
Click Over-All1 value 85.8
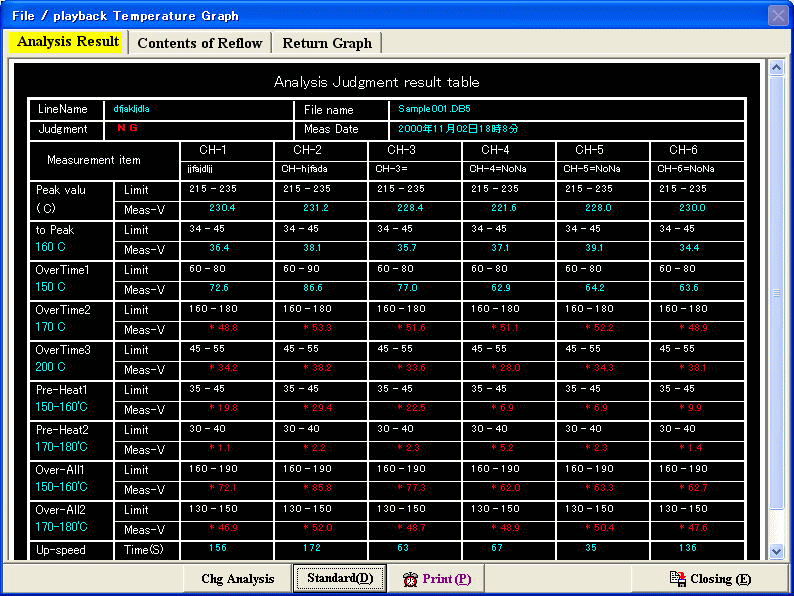(x=317, y=488)
